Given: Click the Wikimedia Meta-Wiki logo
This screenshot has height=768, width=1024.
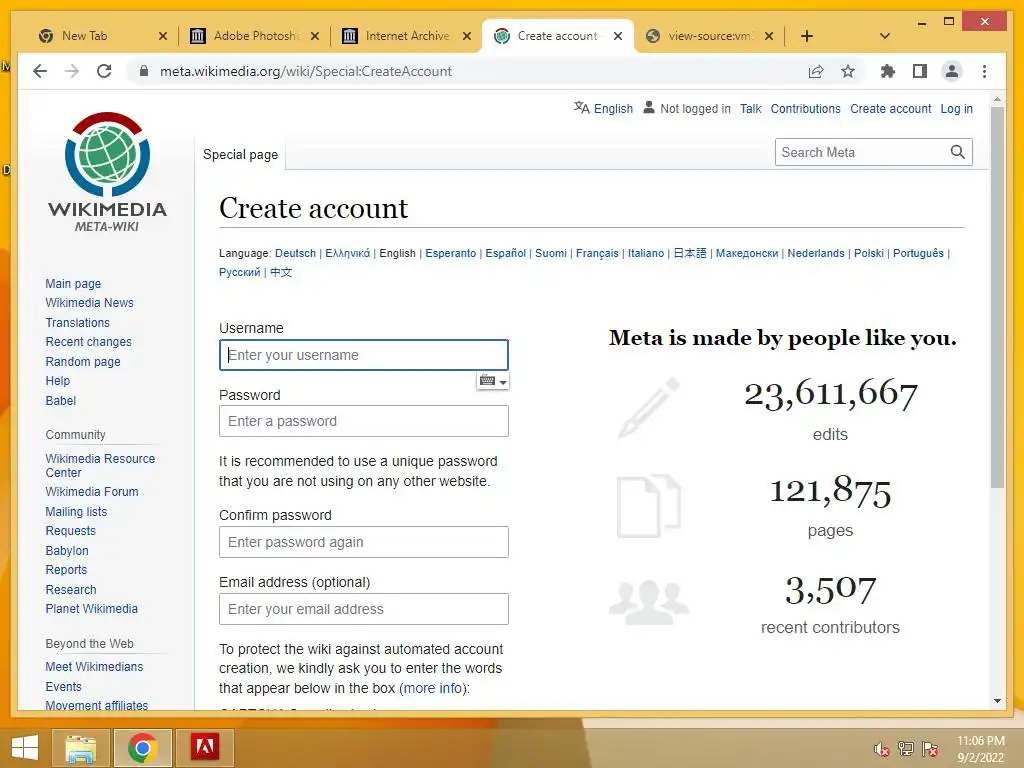Looking at the screenshot, I should point(107,172).
